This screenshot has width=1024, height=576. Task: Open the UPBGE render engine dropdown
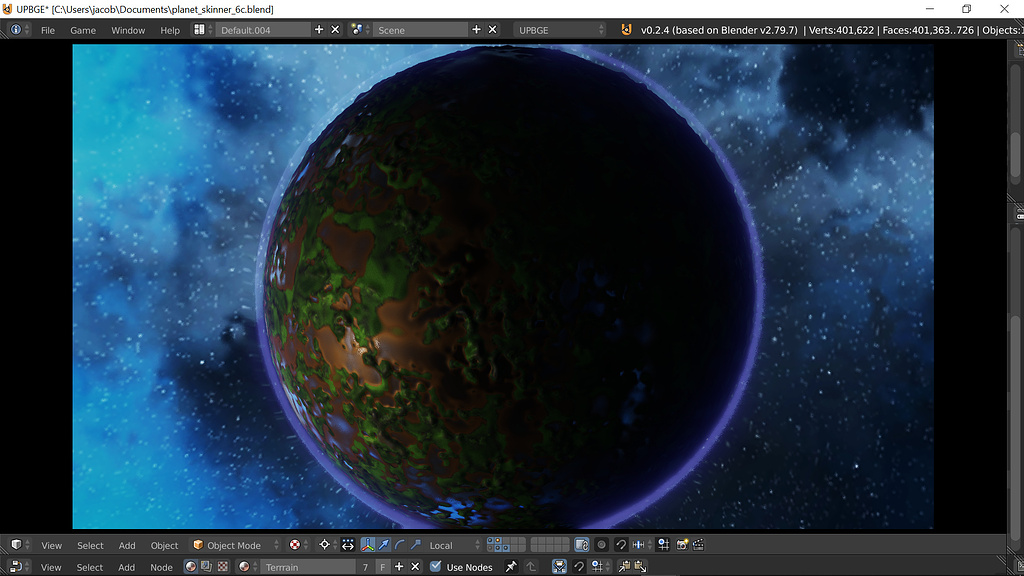click(560, 30)
